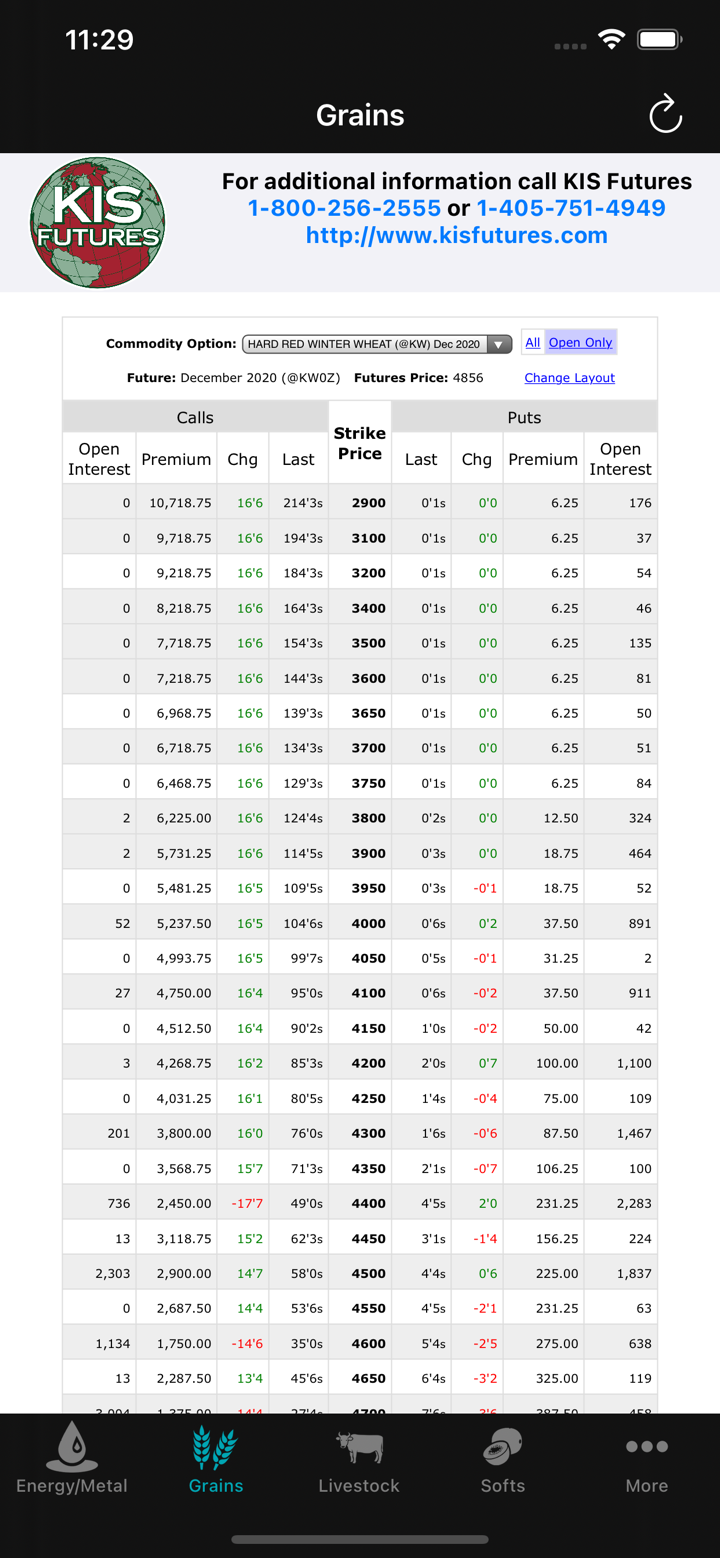Tap the refresh icon in header
Image resolution: width=720 pixels, height=1558 pixels.
pos(665,115)
